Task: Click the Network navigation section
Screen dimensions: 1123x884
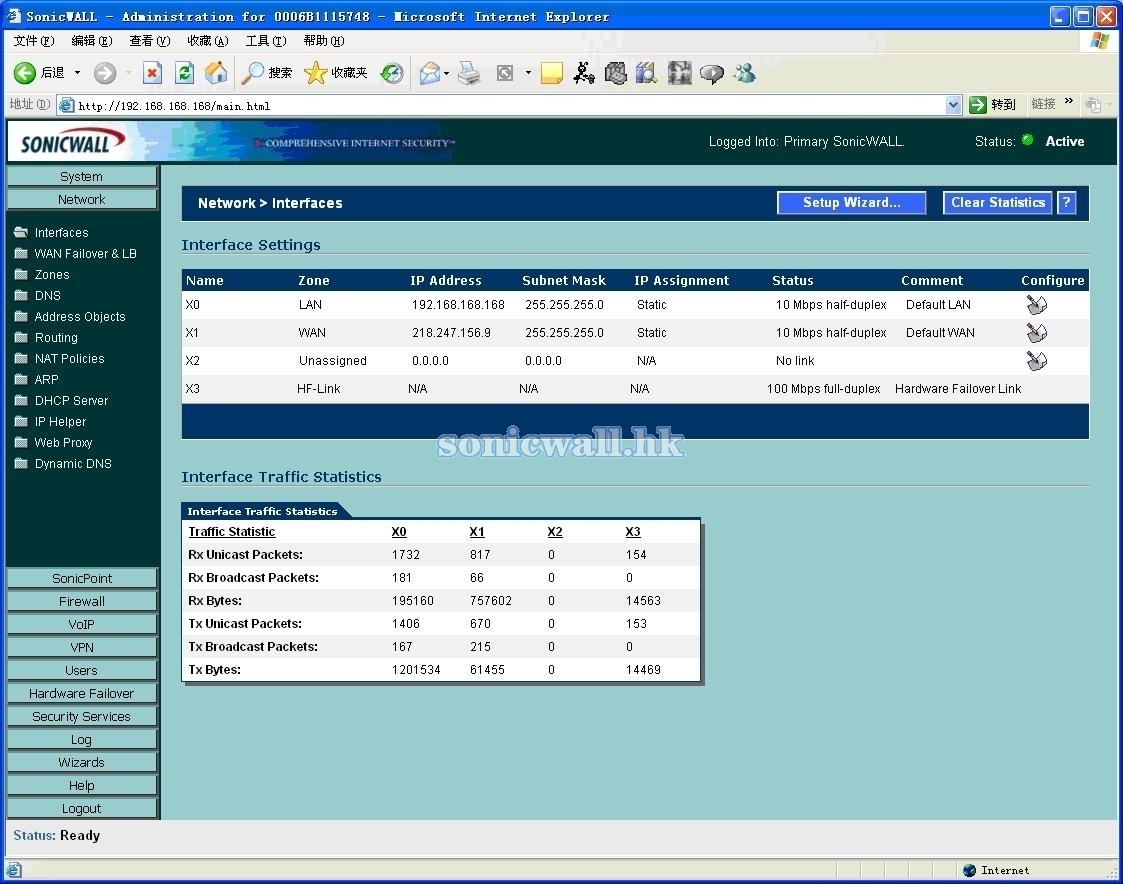Action: click(82, 199)
